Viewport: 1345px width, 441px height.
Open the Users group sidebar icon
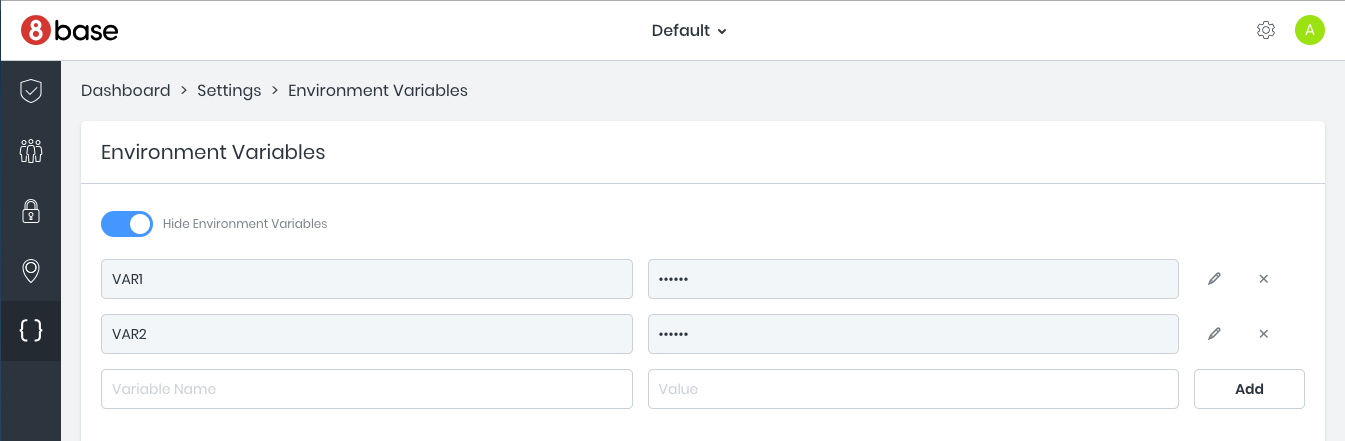click(x=31, y=151)
